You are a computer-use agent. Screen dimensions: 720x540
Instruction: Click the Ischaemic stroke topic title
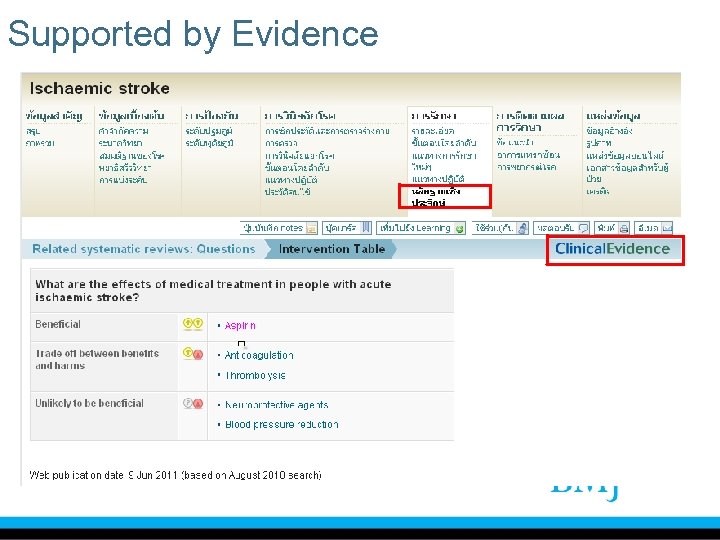click(100, 88)
